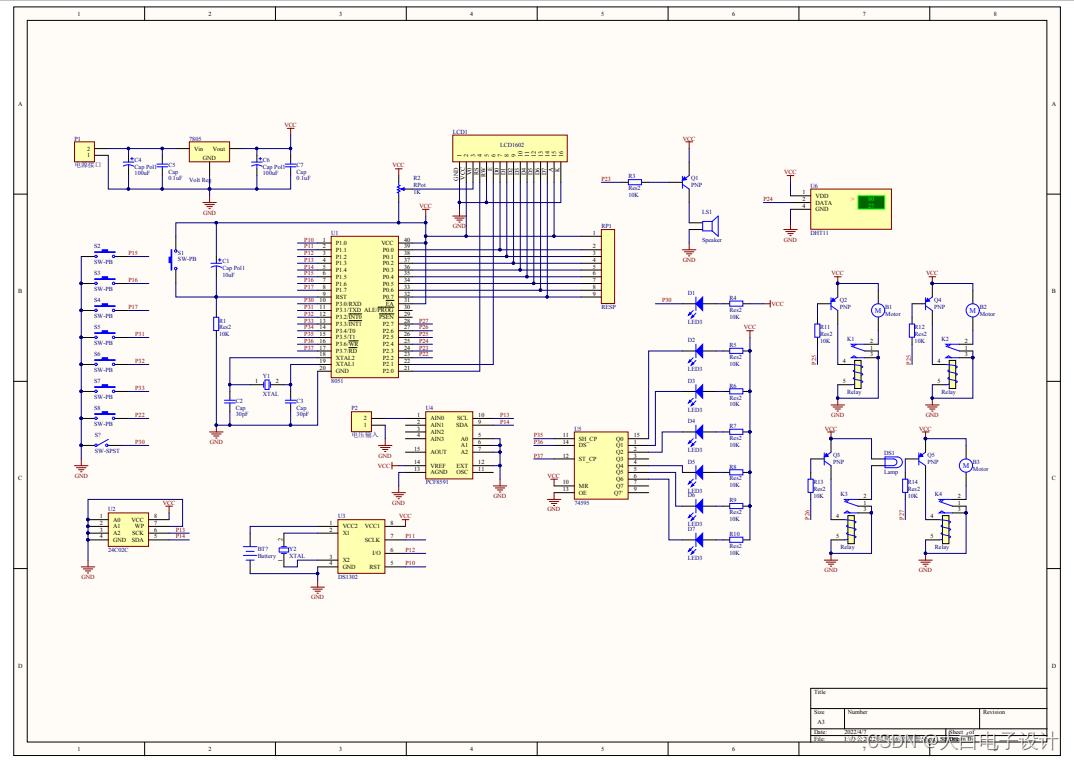This screenshot has width=1074, height=760.
Task: Click the C2 30pF capacitor
Action: [229, 401]
